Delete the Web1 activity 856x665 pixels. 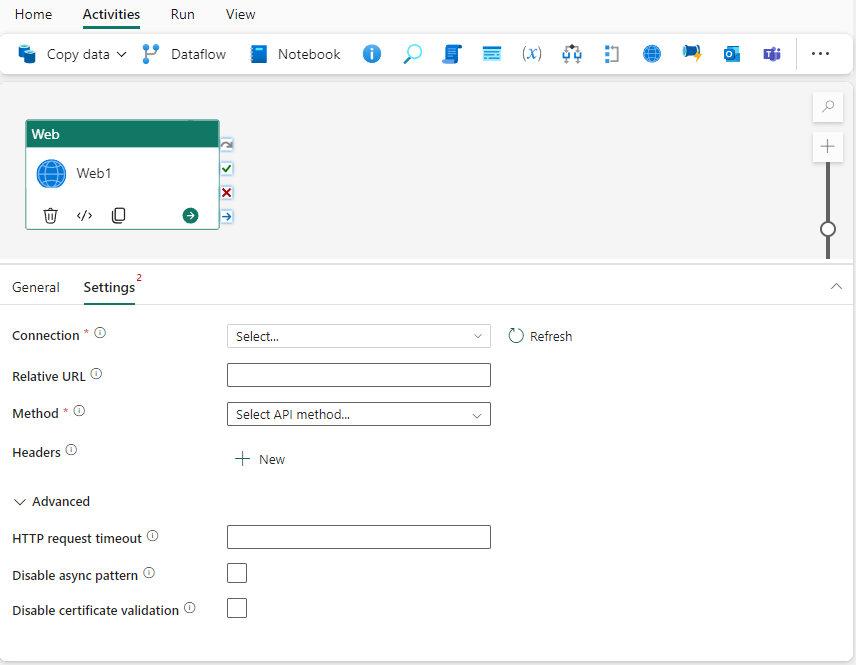click(x=50, y=215)
